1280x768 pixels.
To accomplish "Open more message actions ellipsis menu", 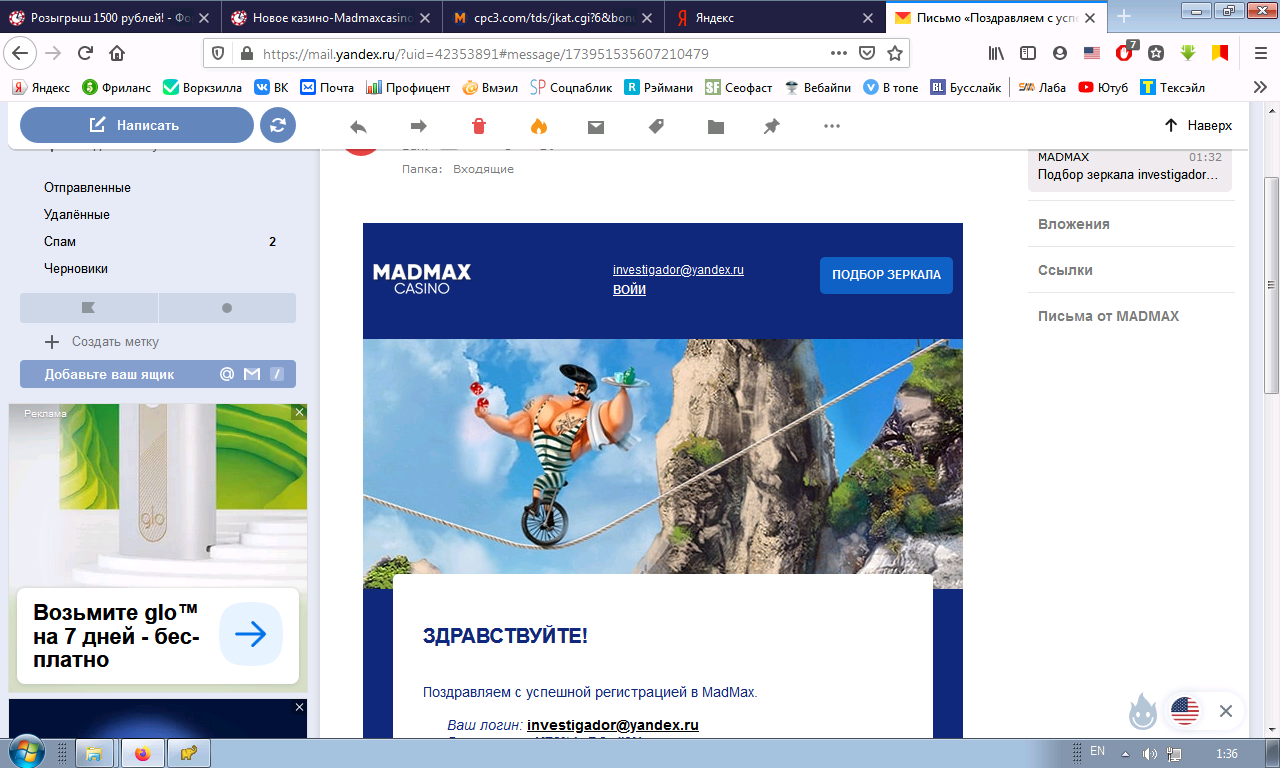I will 831,126.
